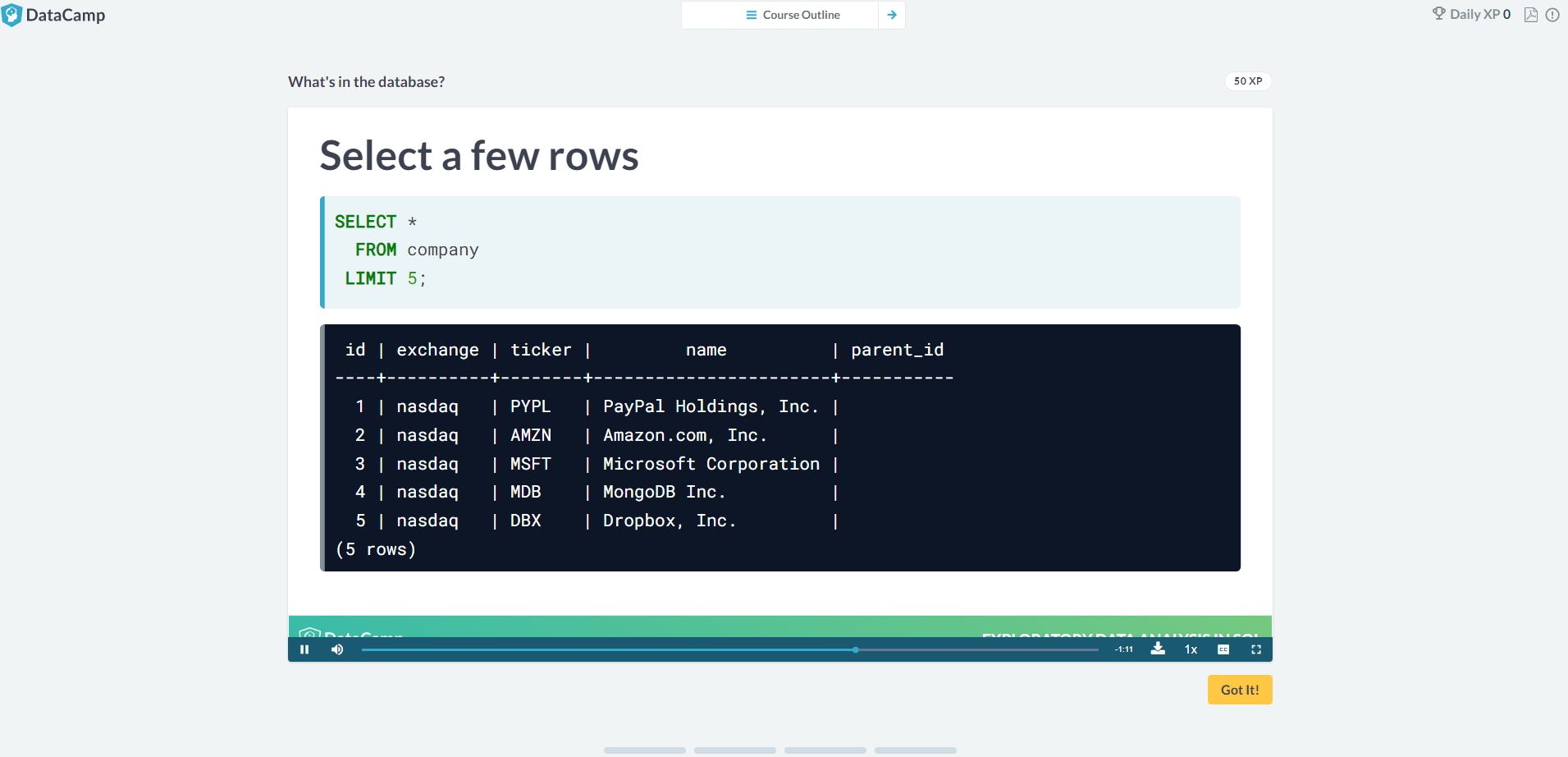
Task: Change 1x playback speed
Action: click(x=1191, y=649)
